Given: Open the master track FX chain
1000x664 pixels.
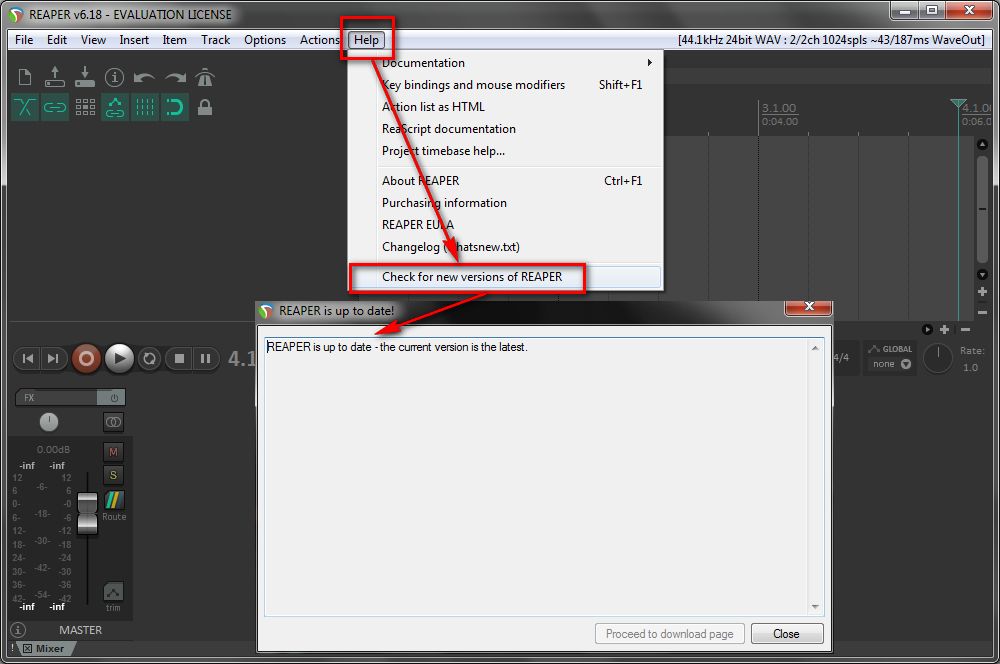Looking at the screenshot, I should pos(56,397).
